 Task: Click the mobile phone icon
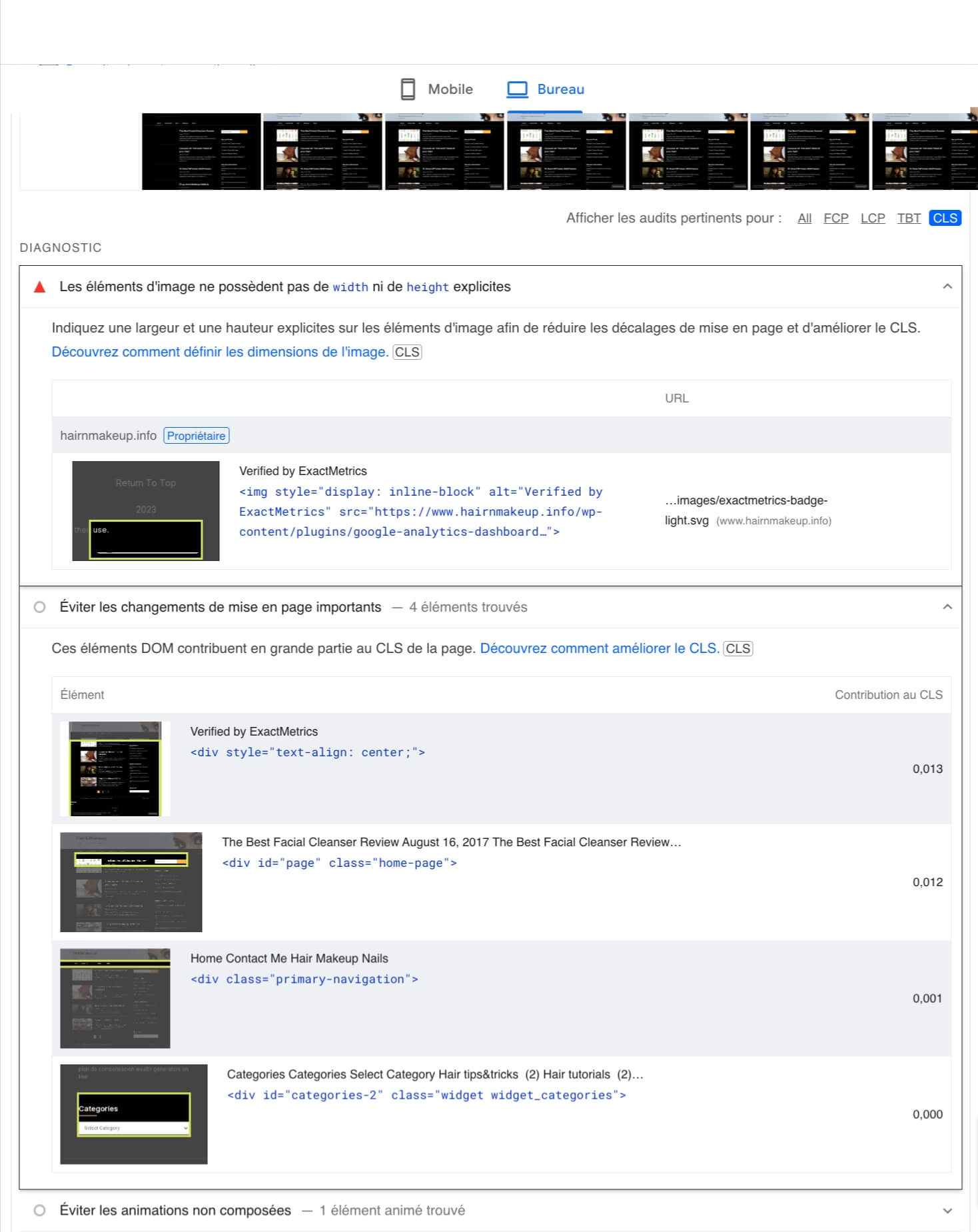(408, 89)
